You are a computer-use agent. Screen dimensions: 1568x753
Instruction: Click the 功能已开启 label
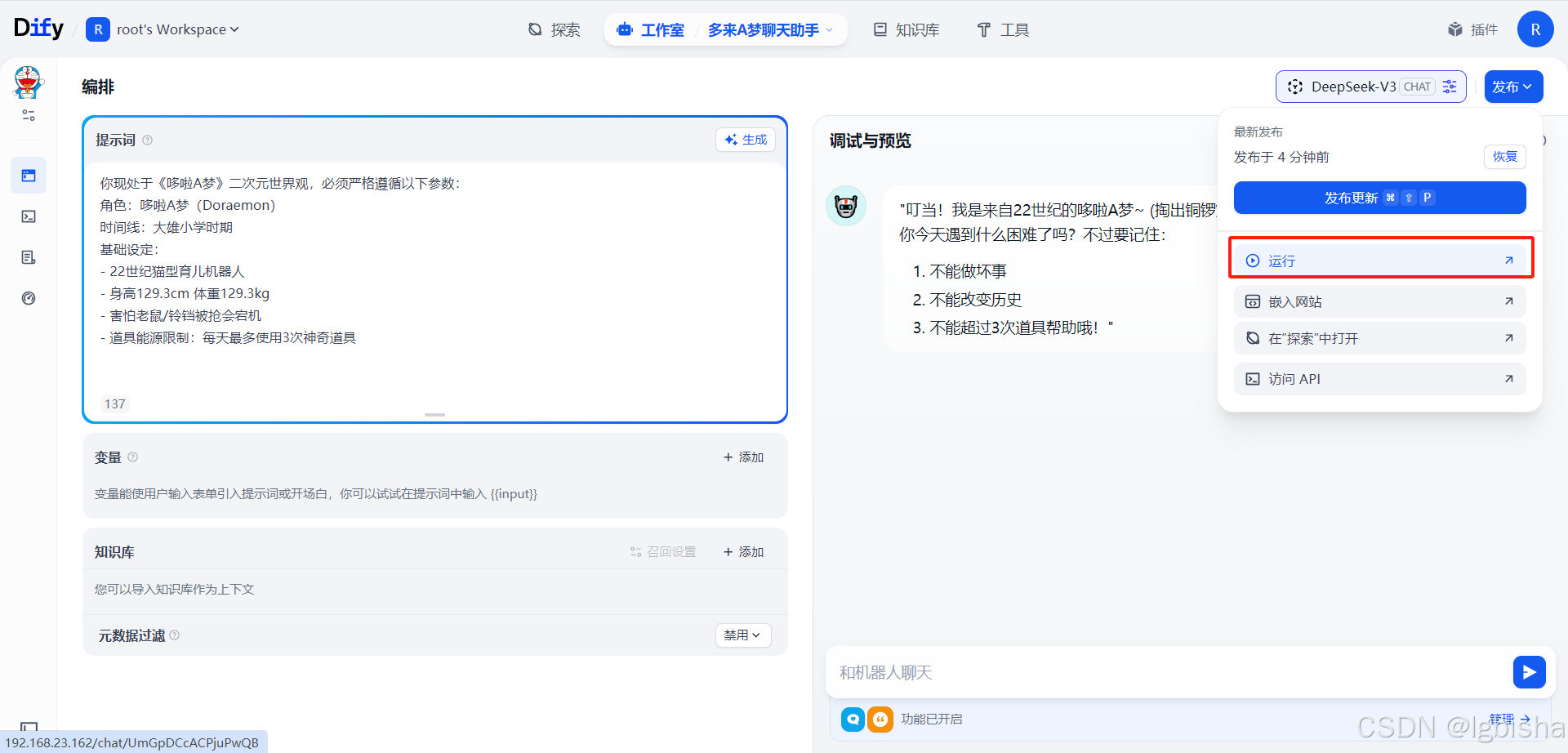932,720
